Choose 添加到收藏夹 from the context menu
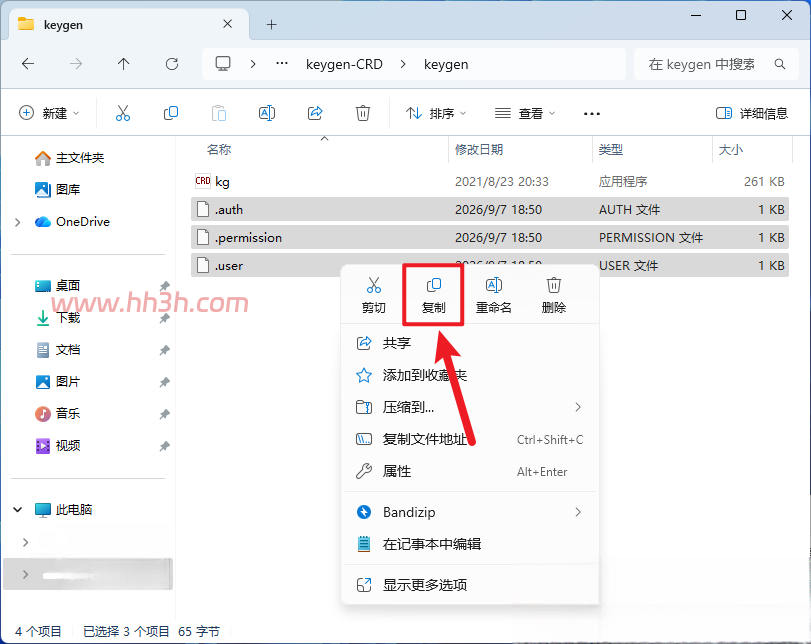The height and width of the screenshot is (644, 811). [x=470, y=375]
